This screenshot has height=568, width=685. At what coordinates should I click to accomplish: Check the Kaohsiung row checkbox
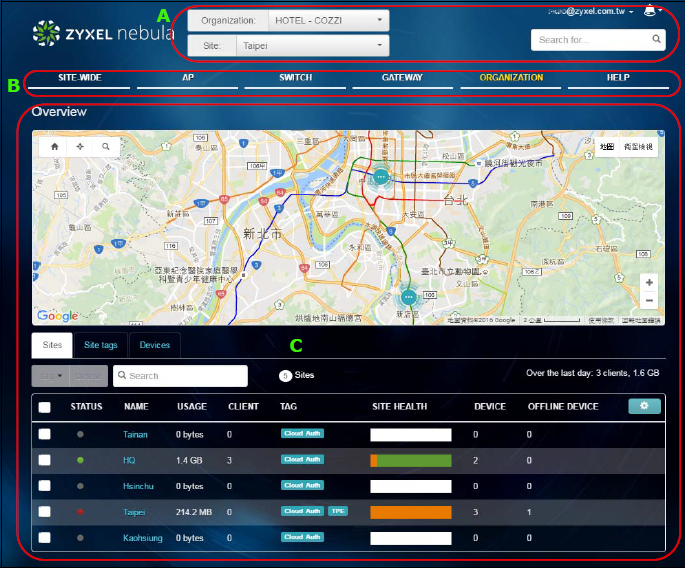[x=45, y=537]
